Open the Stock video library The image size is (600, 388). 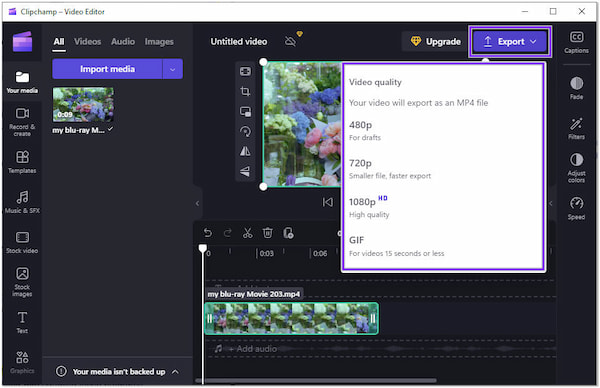tap(22, 242)
